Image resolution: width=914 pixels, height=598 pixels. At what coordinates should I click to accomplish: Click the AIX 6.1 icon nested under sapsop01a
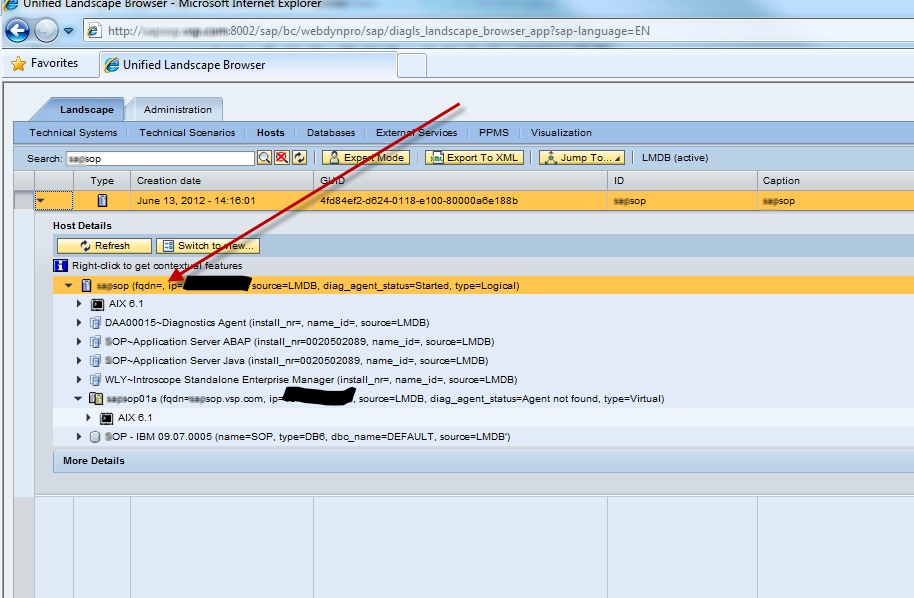(106, 418)
